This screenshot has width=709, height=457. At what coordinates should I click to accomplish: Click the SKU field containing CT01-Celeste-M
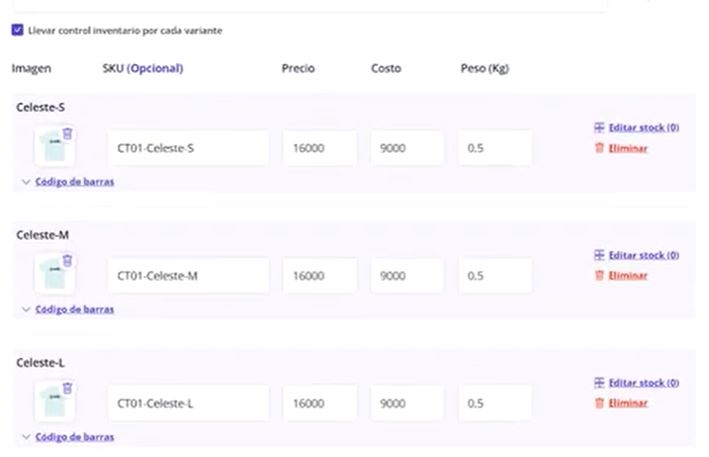tap(188, 276)
